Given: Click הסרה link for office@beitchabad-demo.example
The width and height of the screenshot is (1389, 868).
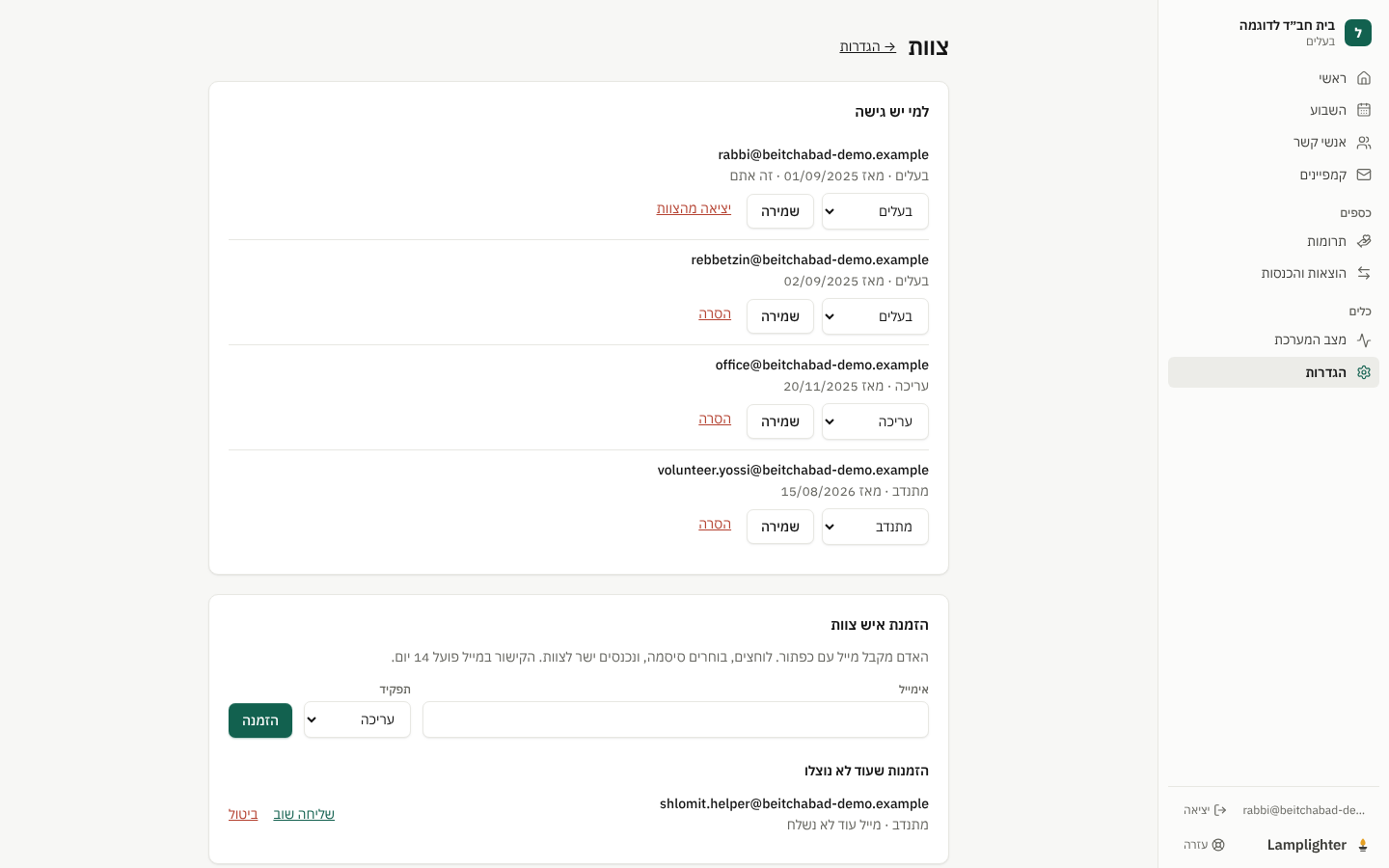Looking at the screenshot, I should point(715,419).
